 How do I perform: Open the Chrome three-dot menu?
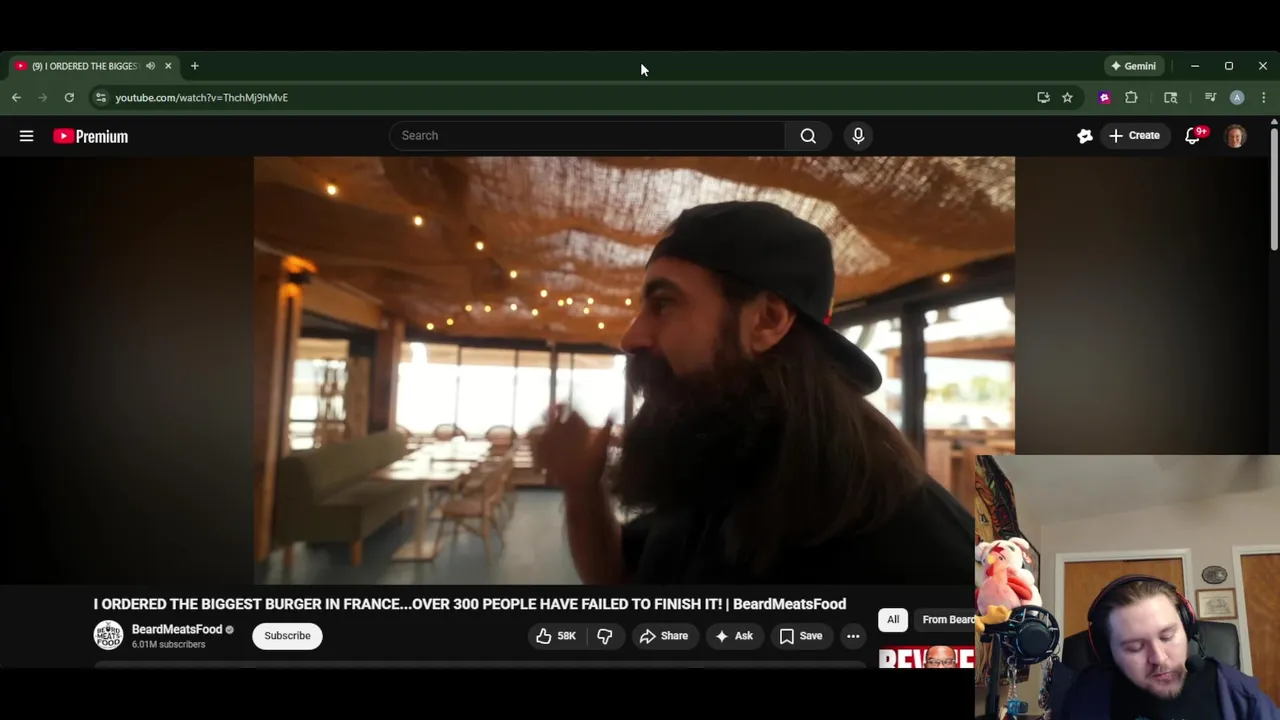click(1263, 97)
